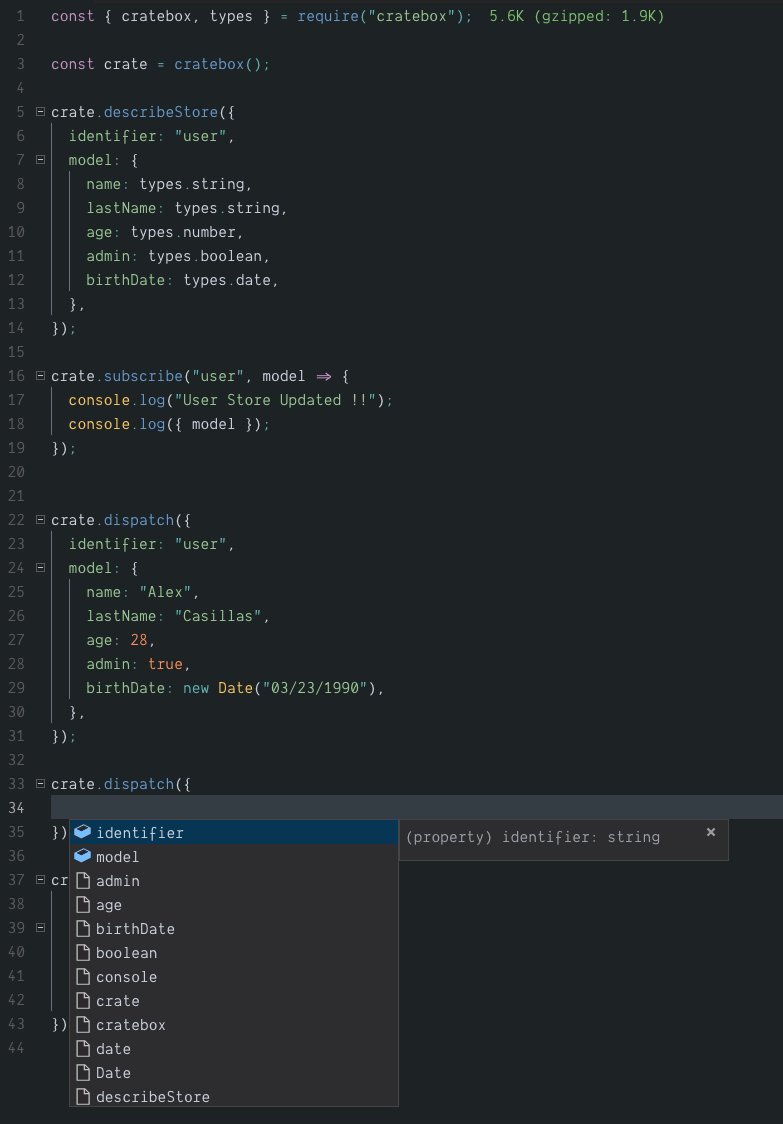Click 'dispatch' method on line 22

(x=138, y=520)
